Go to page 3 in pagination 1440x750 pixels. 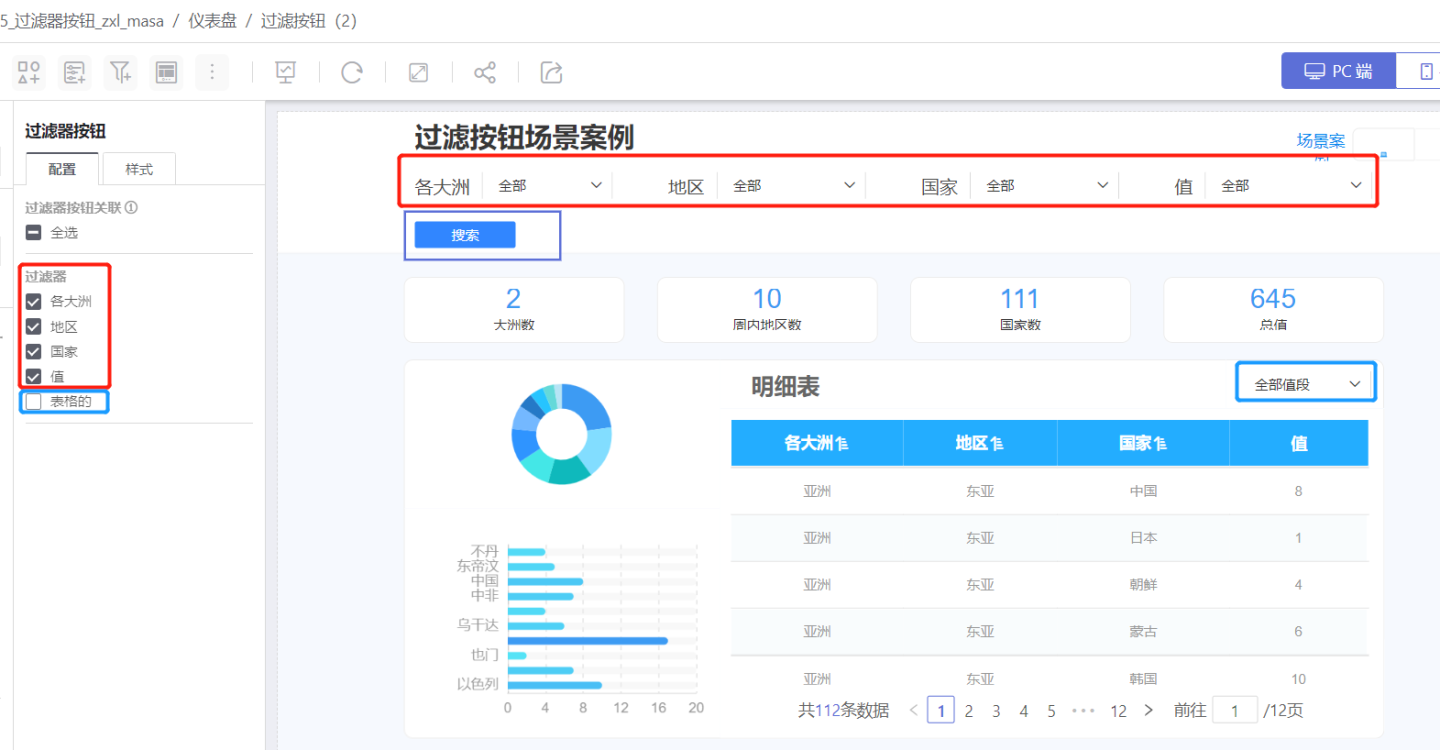996,711
